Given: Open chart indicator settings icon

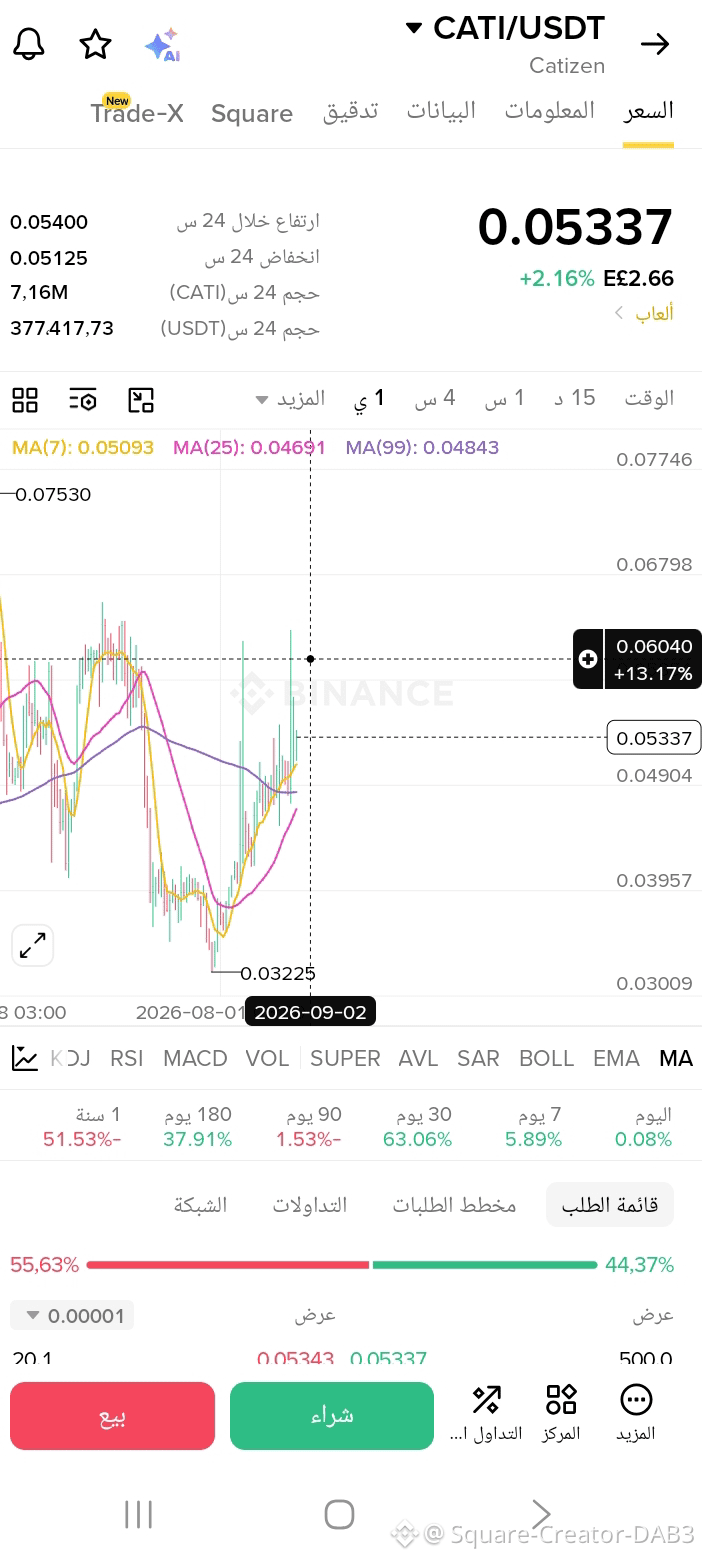Looking at the screenshot, I should 83,400.
